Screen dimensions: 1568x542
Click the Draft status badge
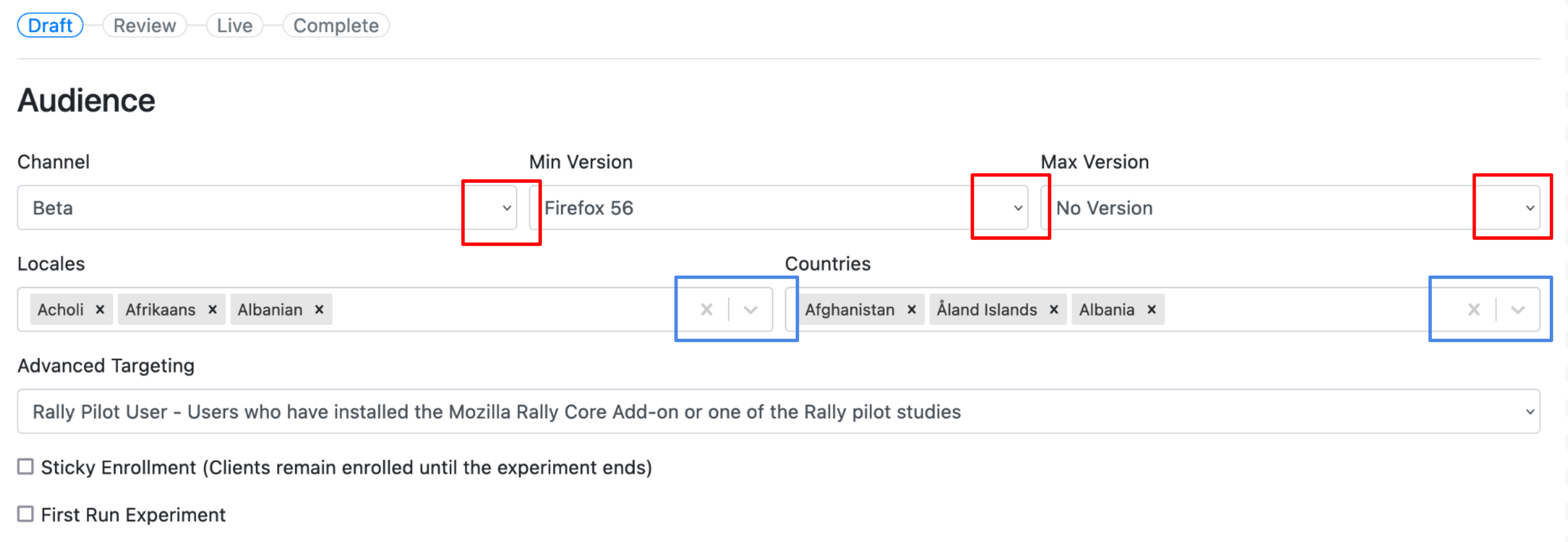50,25
